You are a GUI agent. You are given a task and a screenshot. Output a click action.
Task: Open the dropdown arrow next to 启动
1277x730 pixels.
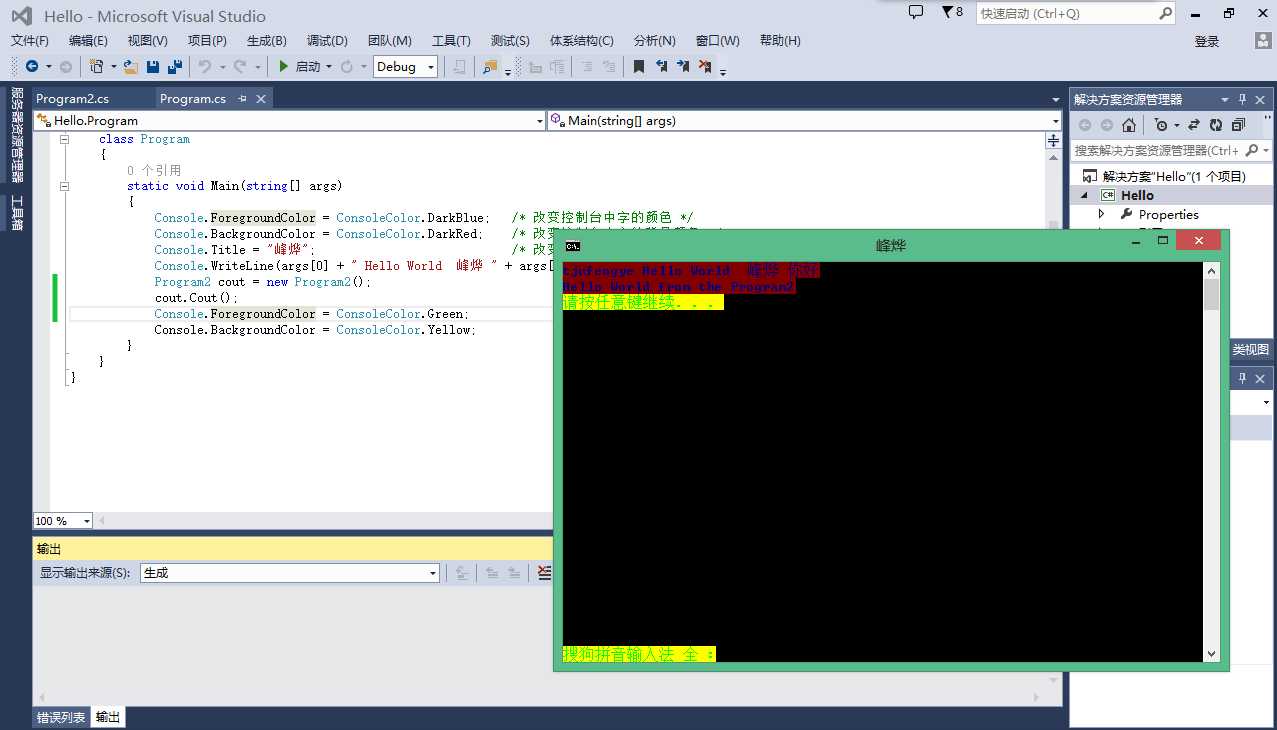coord(329,67)
